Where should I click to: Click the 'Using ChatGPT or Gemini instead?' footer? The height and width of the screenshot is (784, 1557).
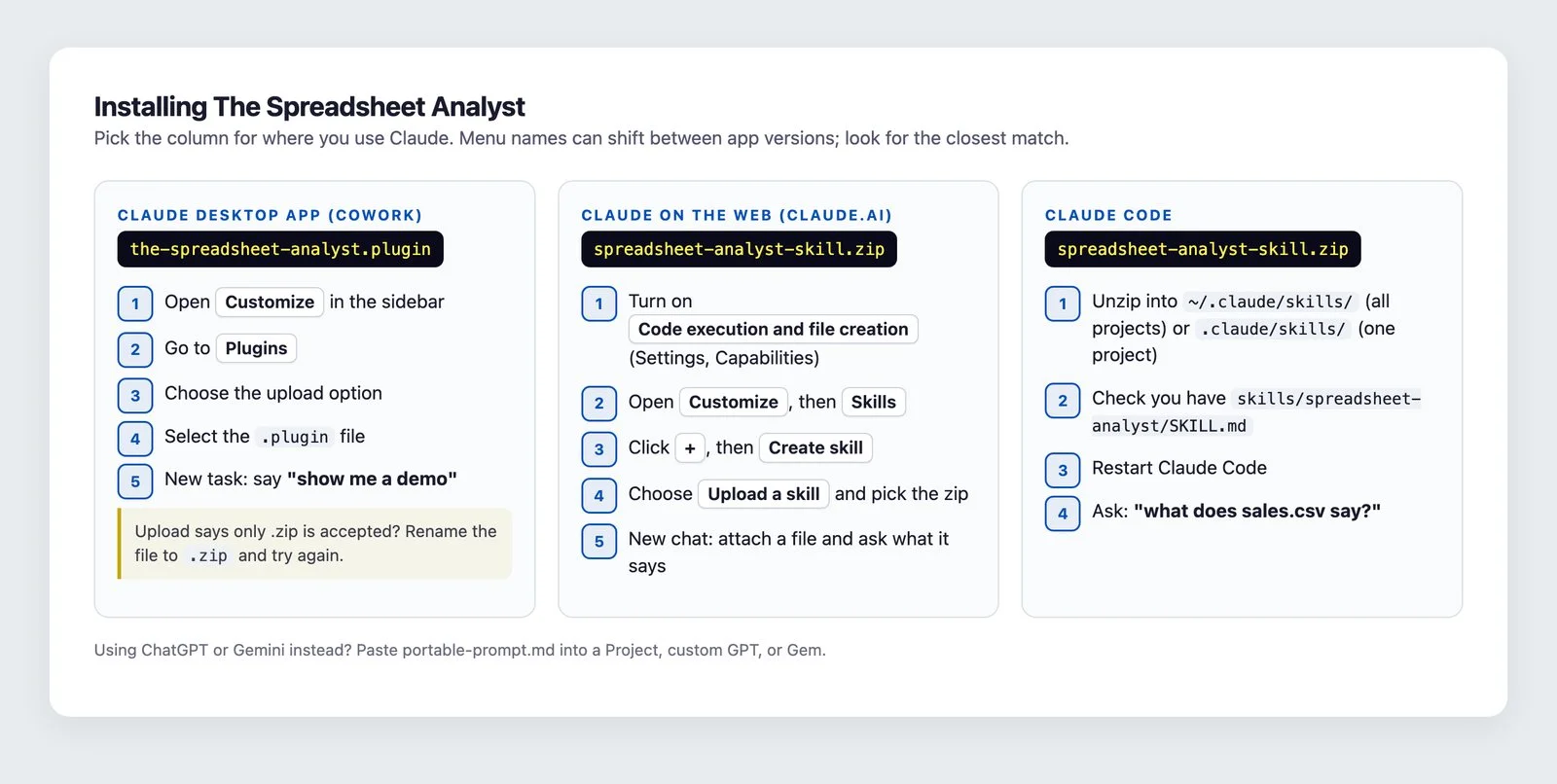tap(460, 650)
